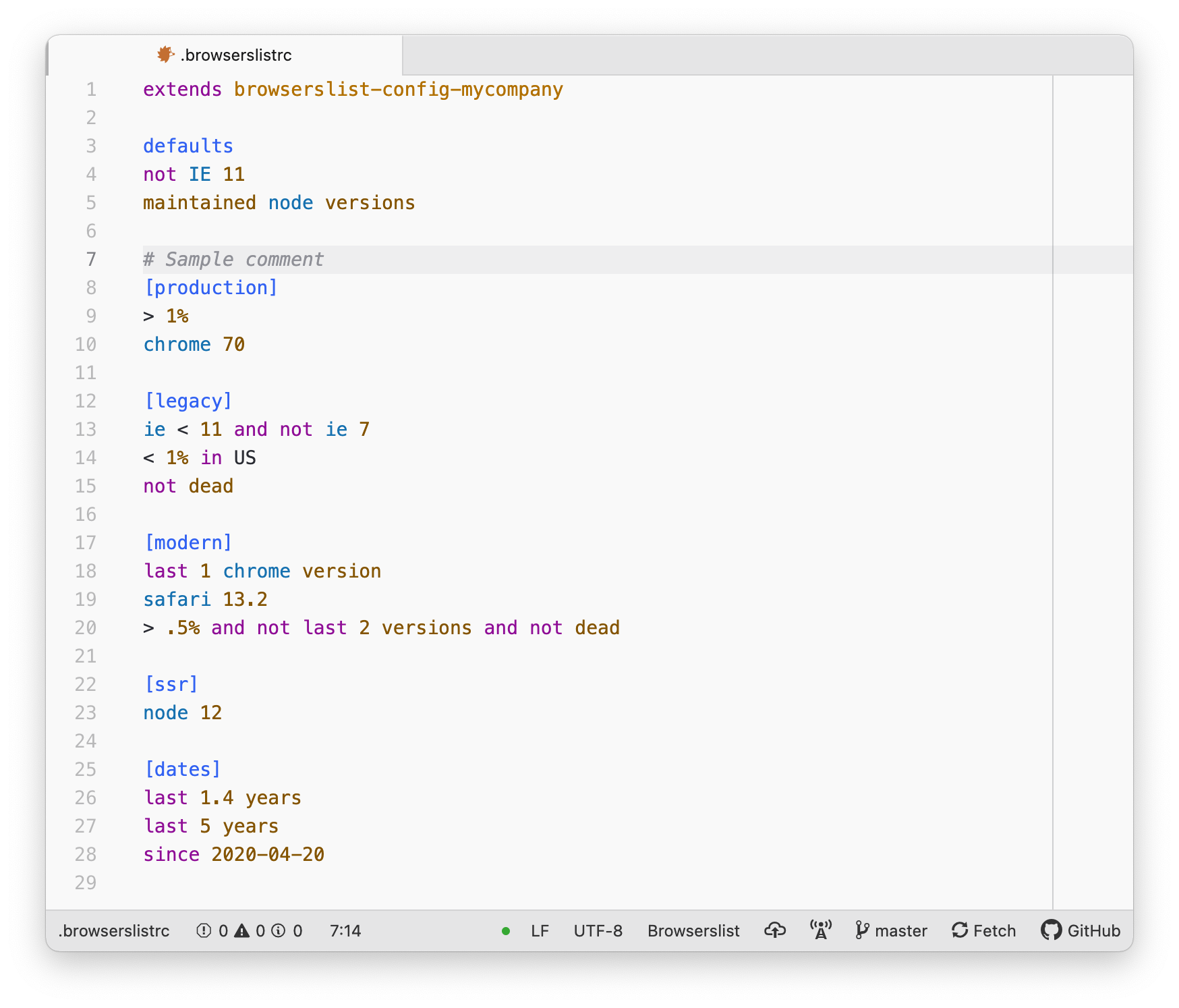The image size is (1179, 1008).
Task: Click the warnings triangle icon in status bar
Action: [x=241, y=930]
